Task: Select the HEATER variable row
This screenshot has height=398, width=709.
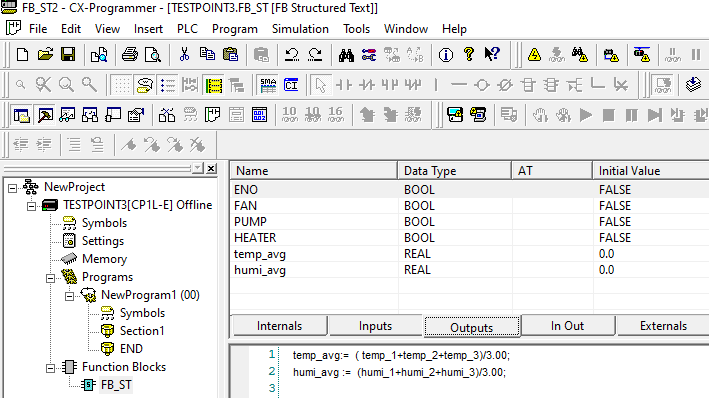Action: [x=470, y=238]
